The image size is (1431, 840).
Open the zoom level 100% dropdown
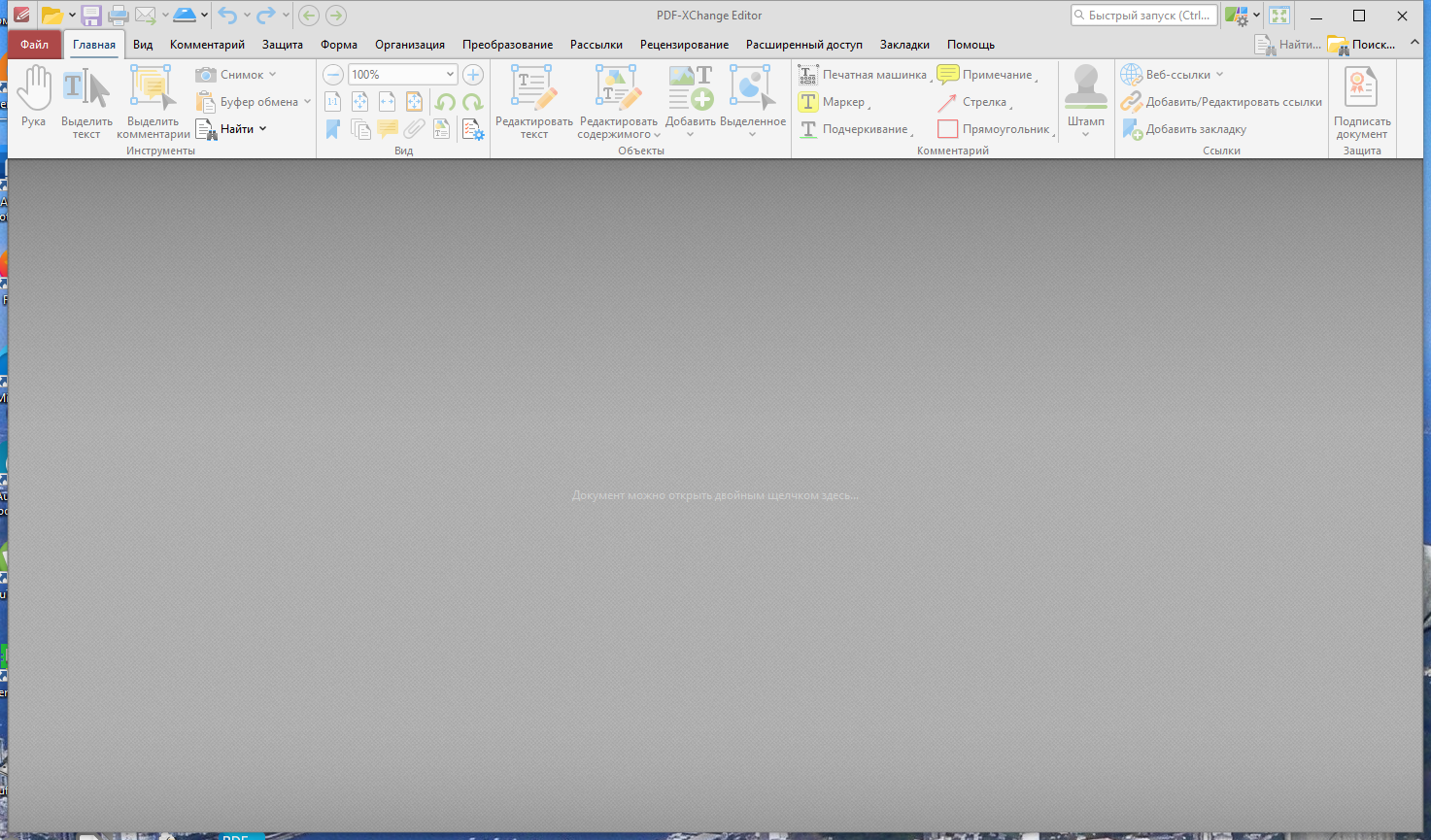[x=450, y=75]
